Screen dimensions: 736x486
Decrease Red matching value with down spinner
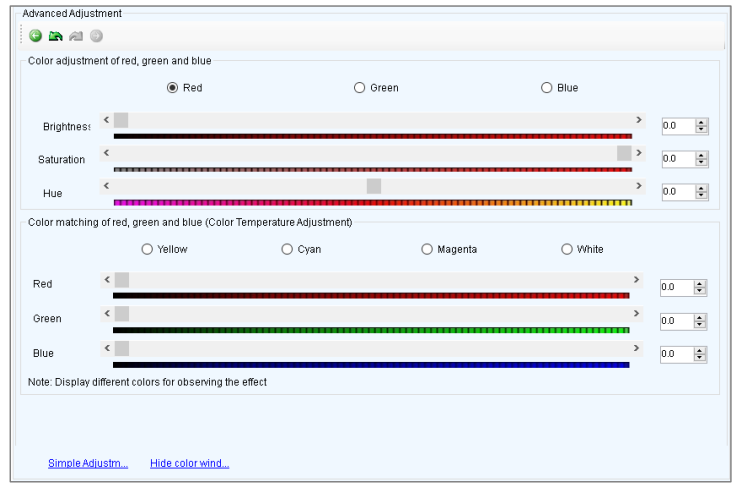pos(700,291)
